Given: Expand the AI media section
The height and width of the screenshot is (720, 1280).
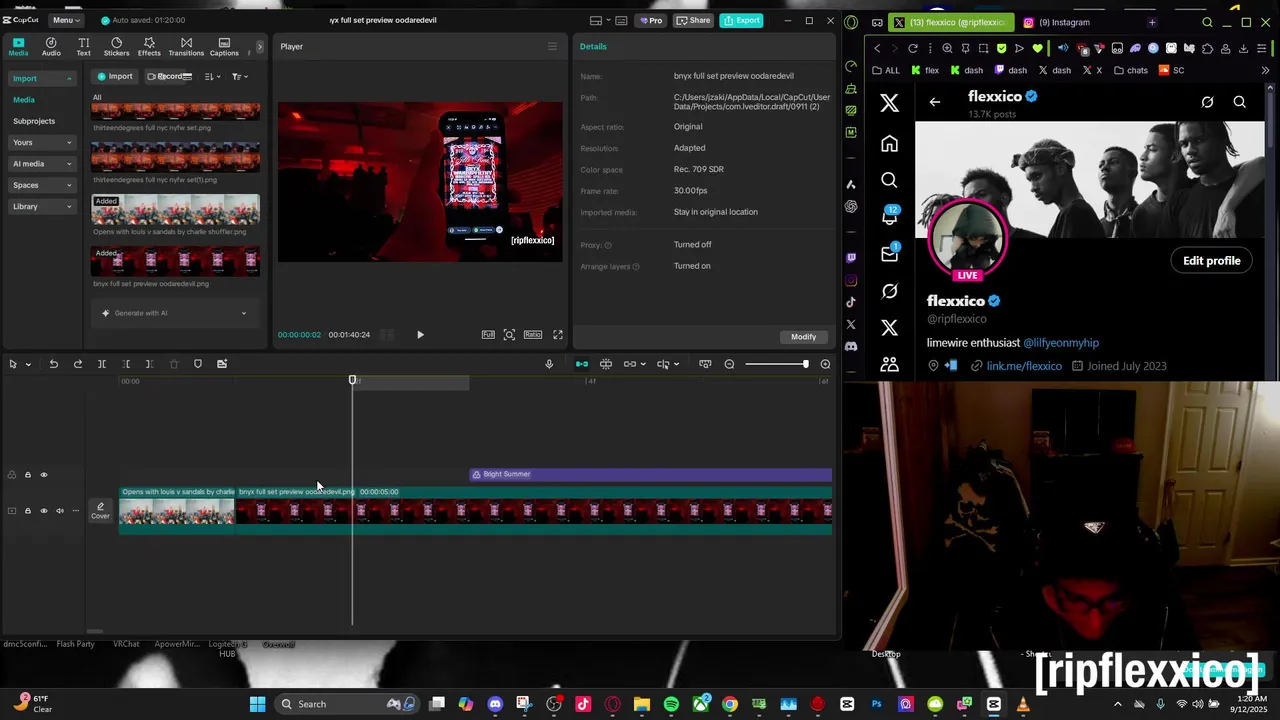Looking at the screenshot, I should pyautogui.click(x=41, y=164).
